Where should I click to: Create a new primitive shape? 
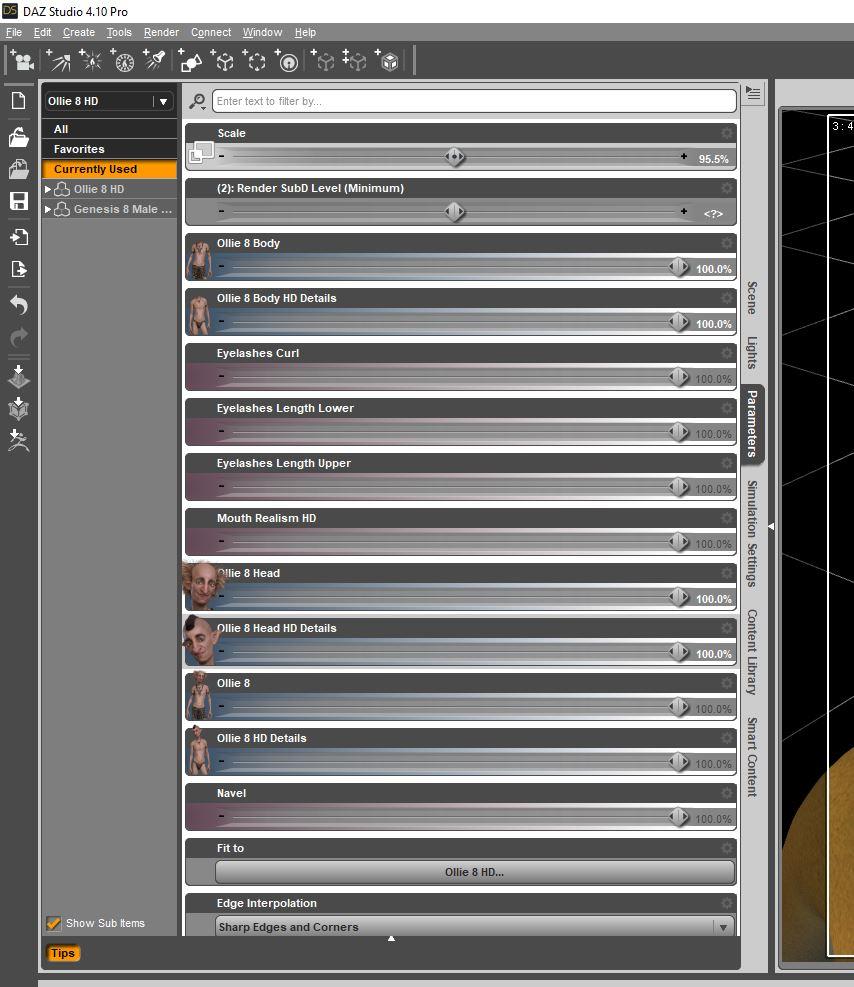click(x=190, y=60)
